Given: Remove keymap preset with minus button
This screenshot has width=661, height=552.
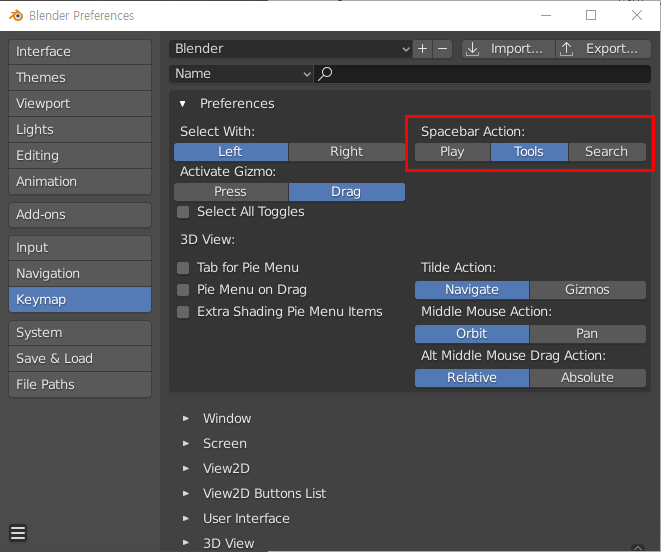Looking at the screenshot, I should coord(443,49).
